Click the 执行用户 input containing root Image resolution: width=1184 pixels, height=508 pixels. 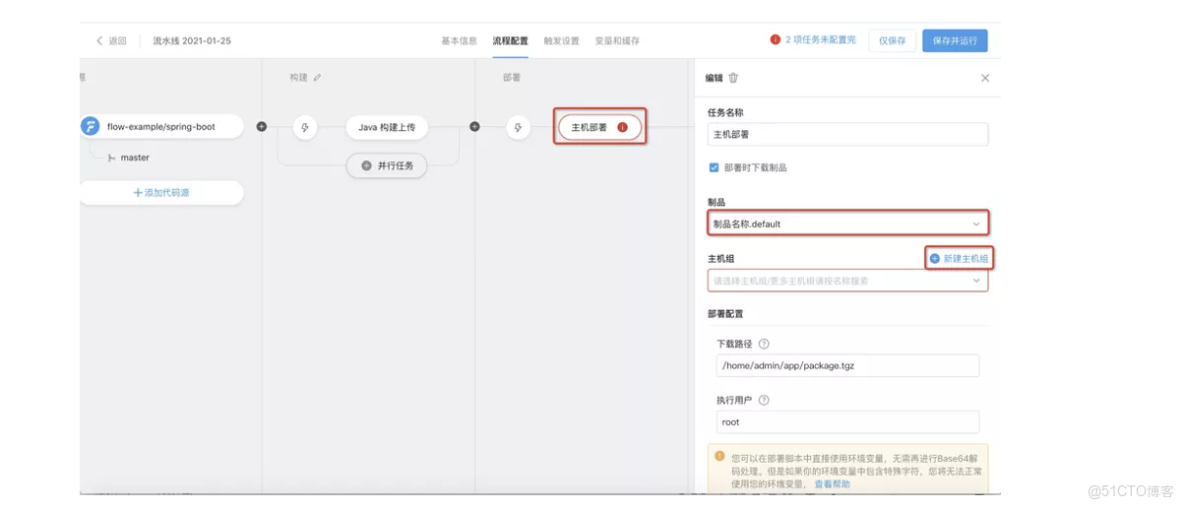tap(847, 422)
